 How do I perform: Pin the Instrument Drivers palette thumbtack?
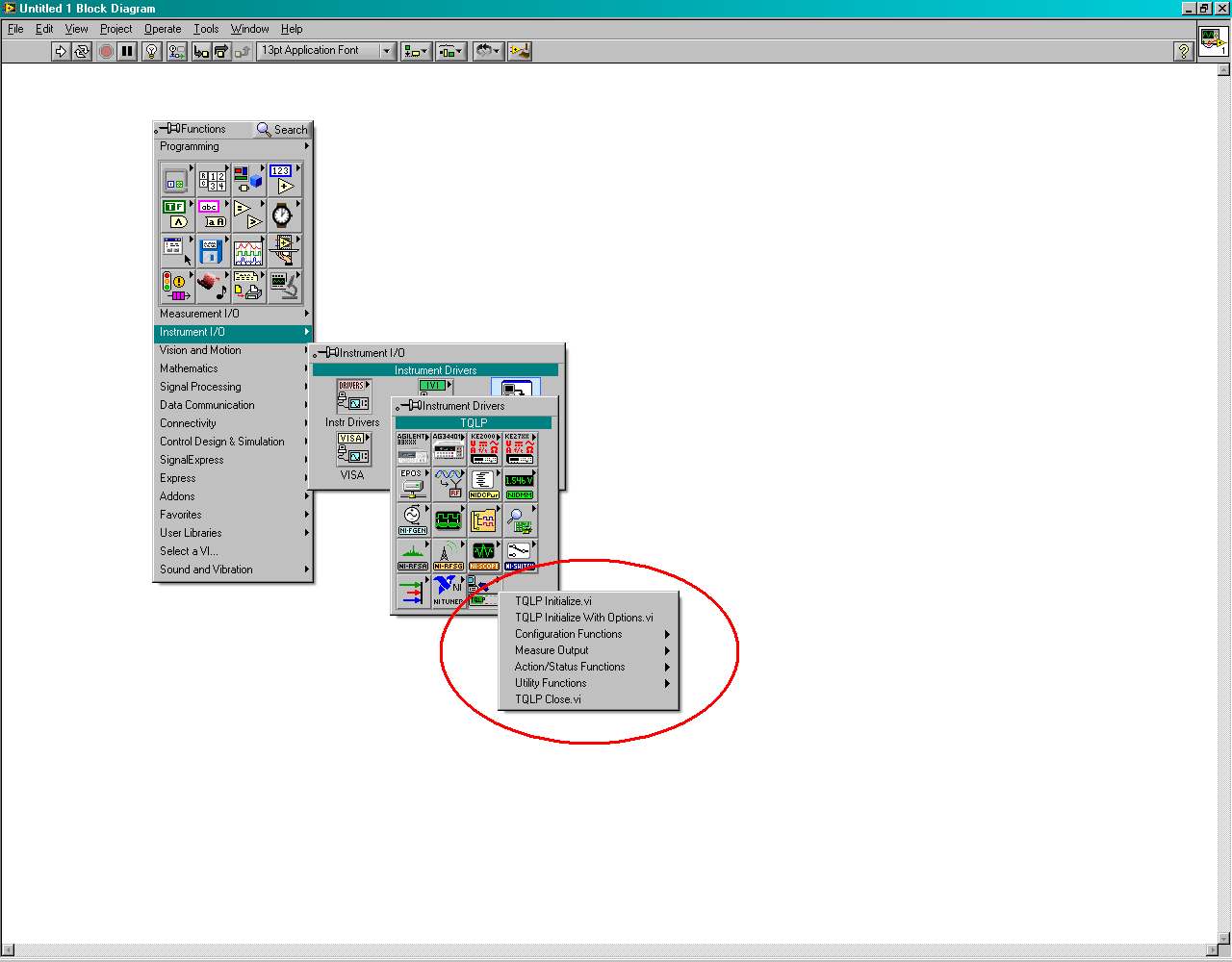[410, 406]
